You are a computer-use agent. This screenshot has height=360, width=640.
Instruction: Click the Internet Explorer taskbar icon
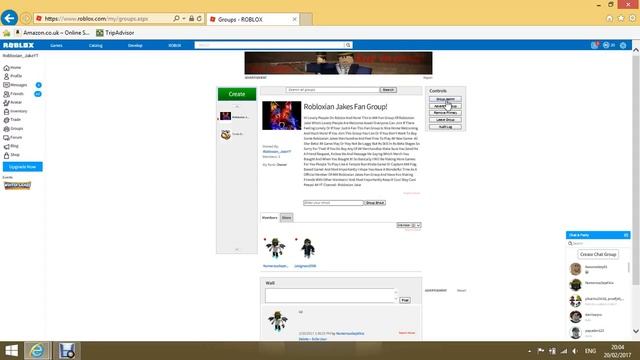37,351
